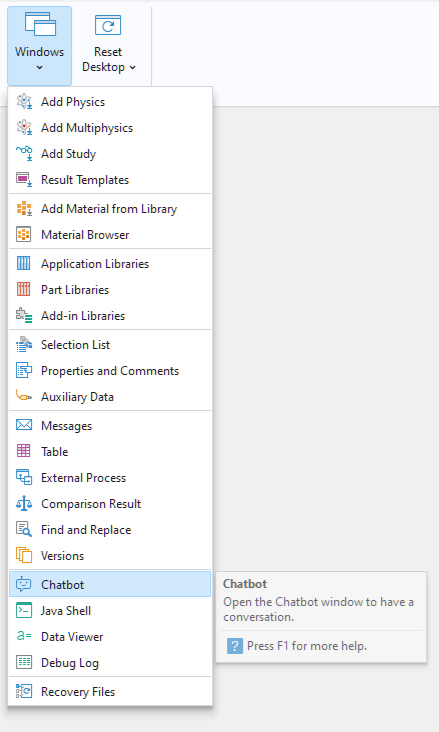Open Properties and Comments window
The height and width of the screenshot is (732, 439).
[x=110, y=371]
